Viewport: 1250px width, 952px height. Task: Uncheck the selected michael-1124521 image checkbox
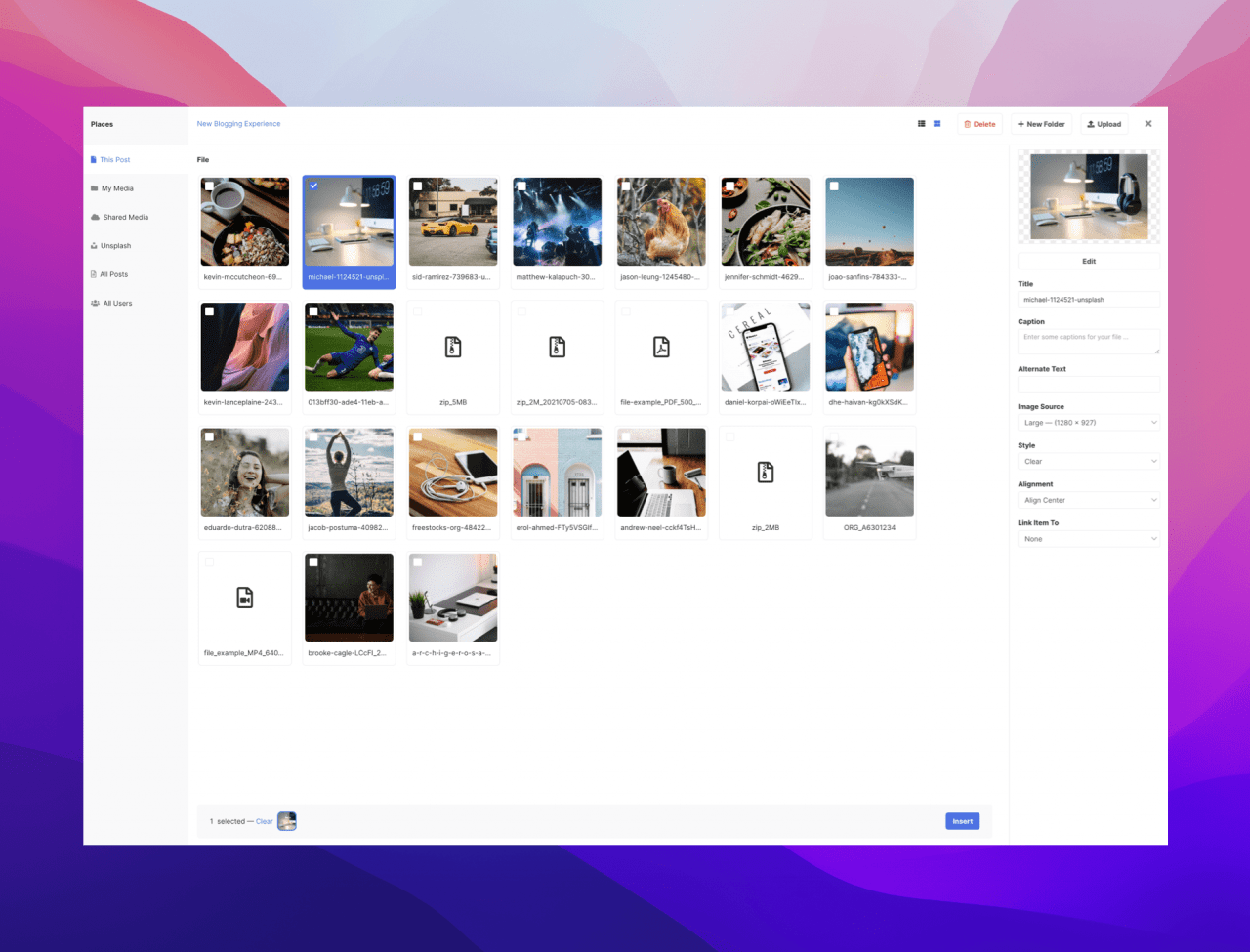[x=313, y=186]
